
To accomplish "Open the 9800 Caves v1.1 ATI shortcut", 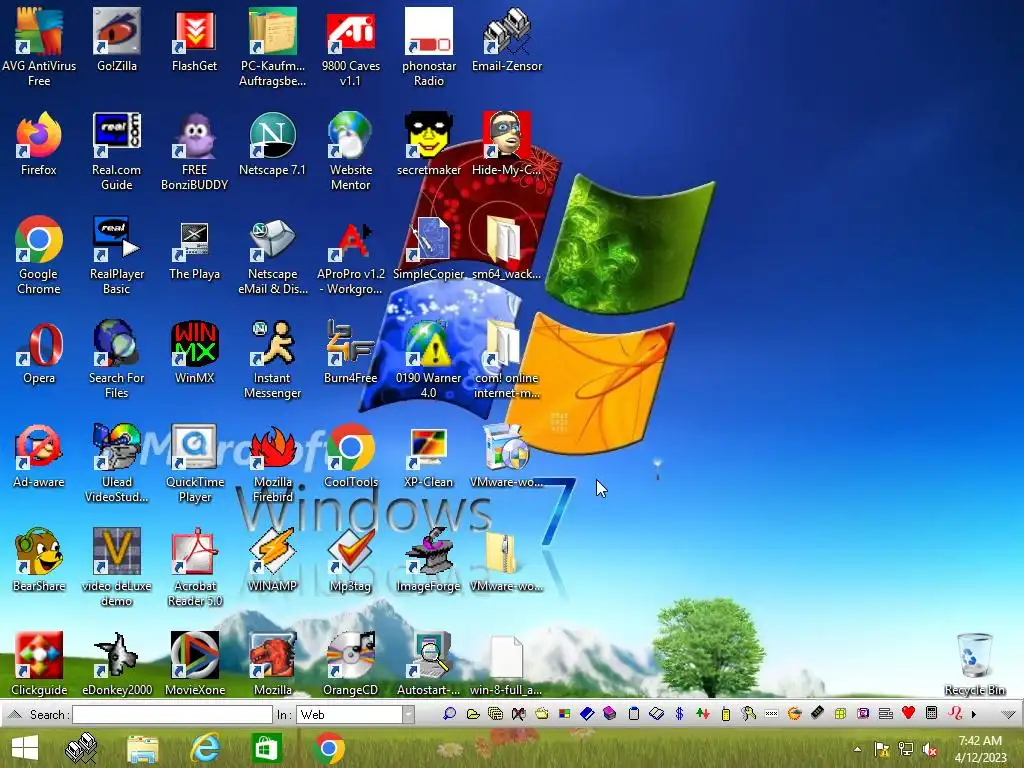I will tap(351, 46).
